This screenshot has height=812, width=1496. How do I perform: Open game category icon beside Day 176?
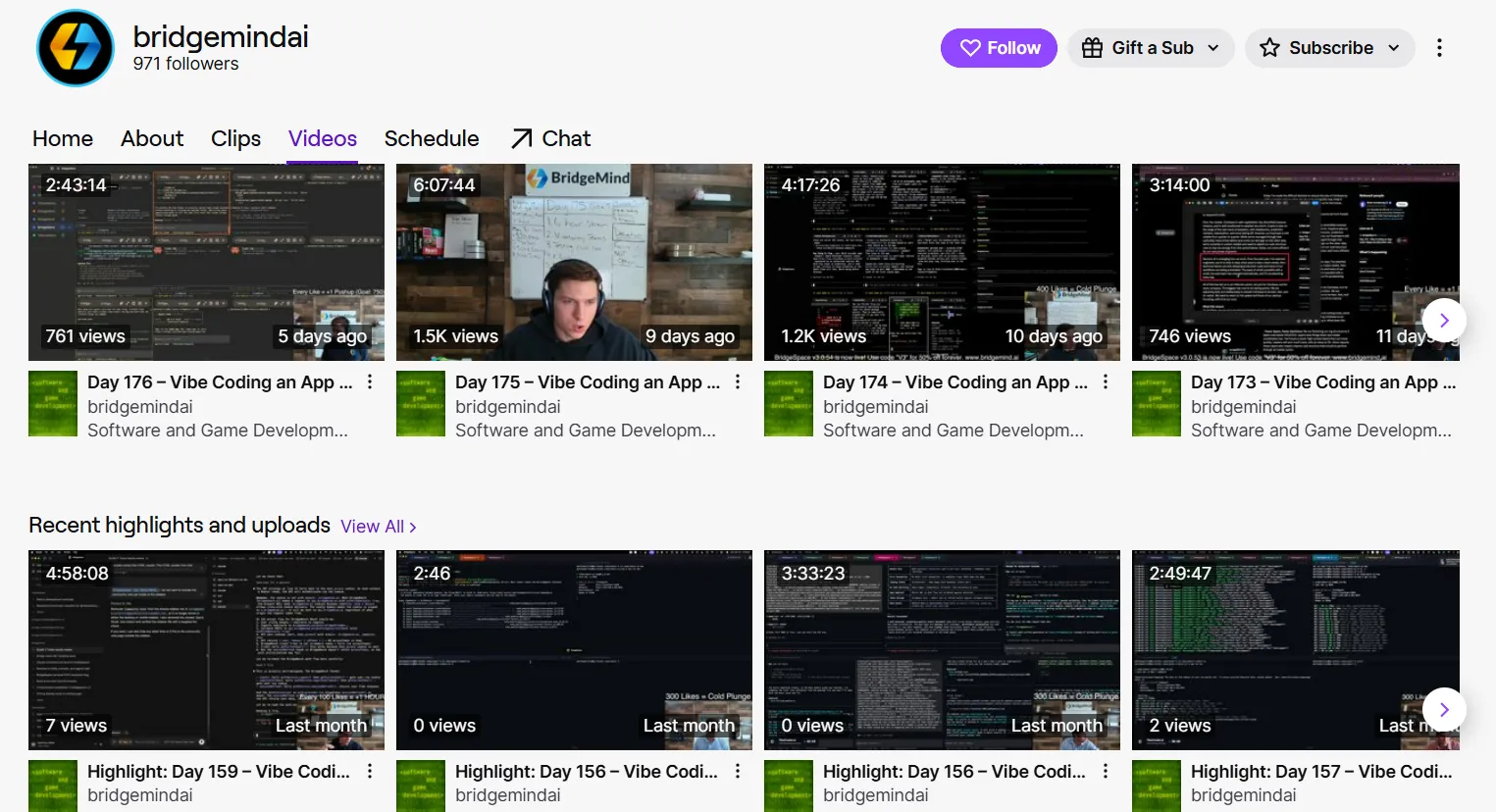click(x=53, y=404)
